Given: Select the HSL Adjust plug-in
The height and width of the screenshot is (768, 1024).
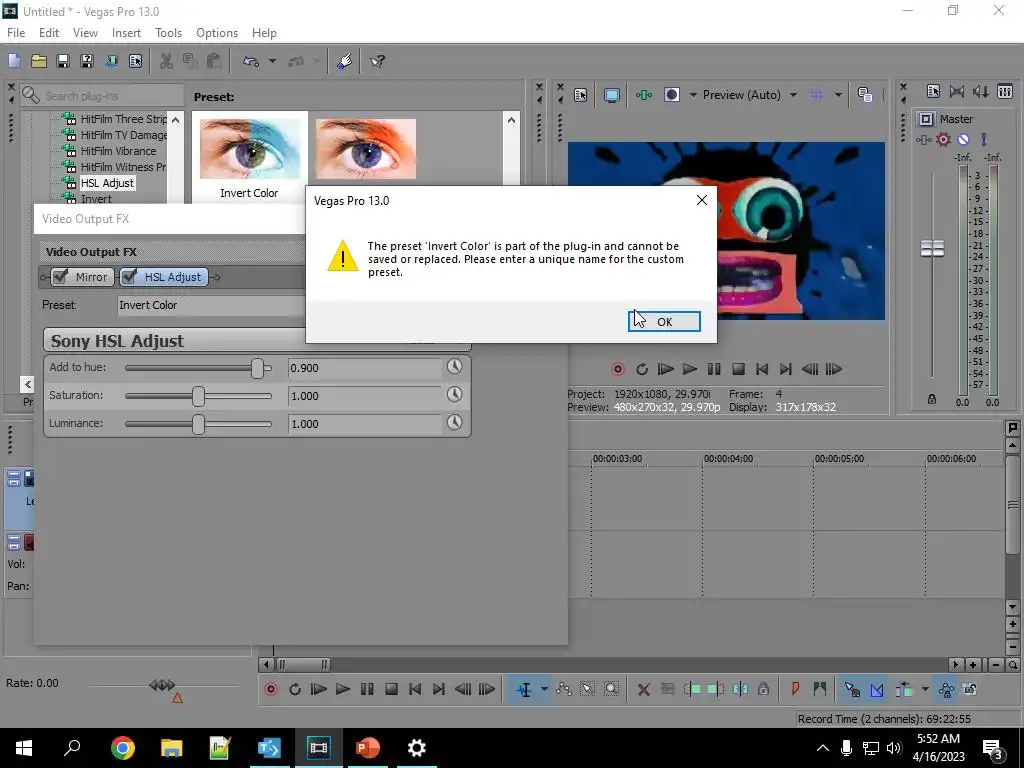Looking at the screenshot, I should (107, 183).
